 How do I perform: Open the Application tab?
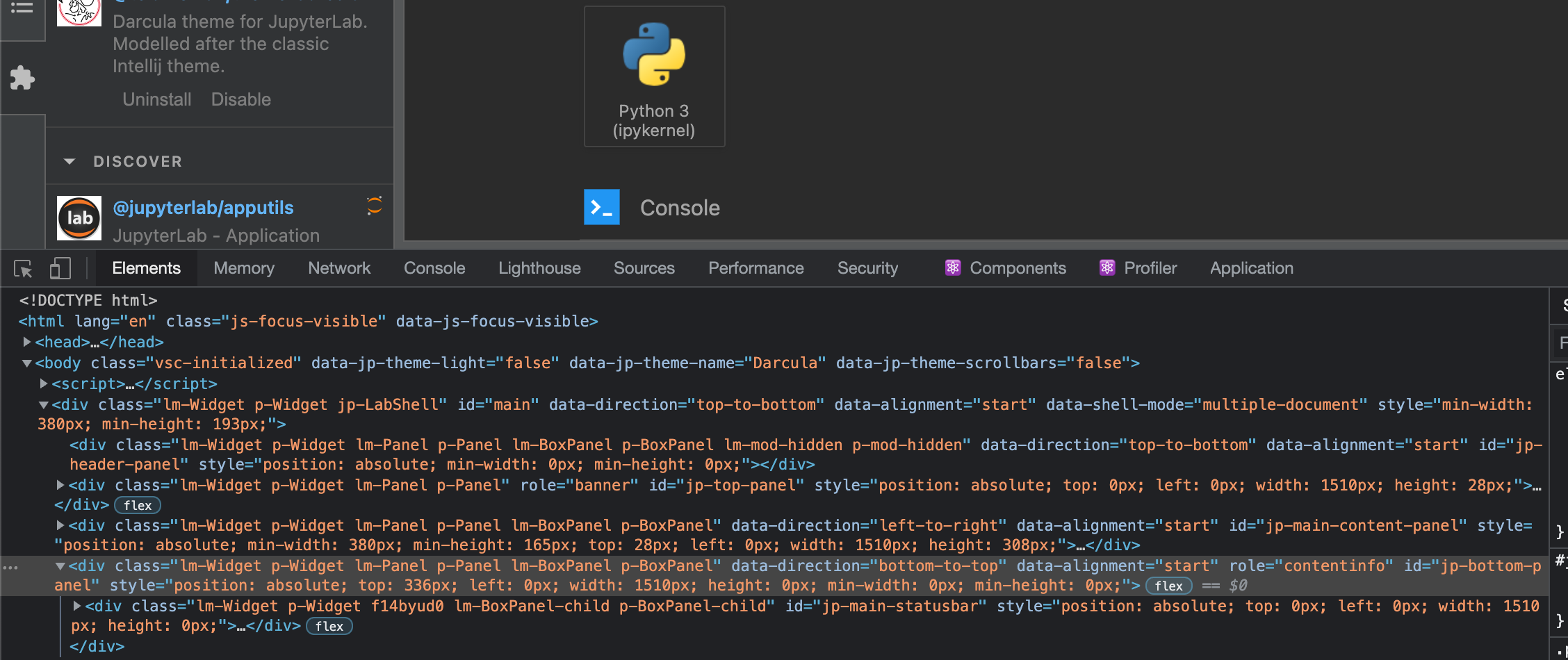(x=1252, y=268)
